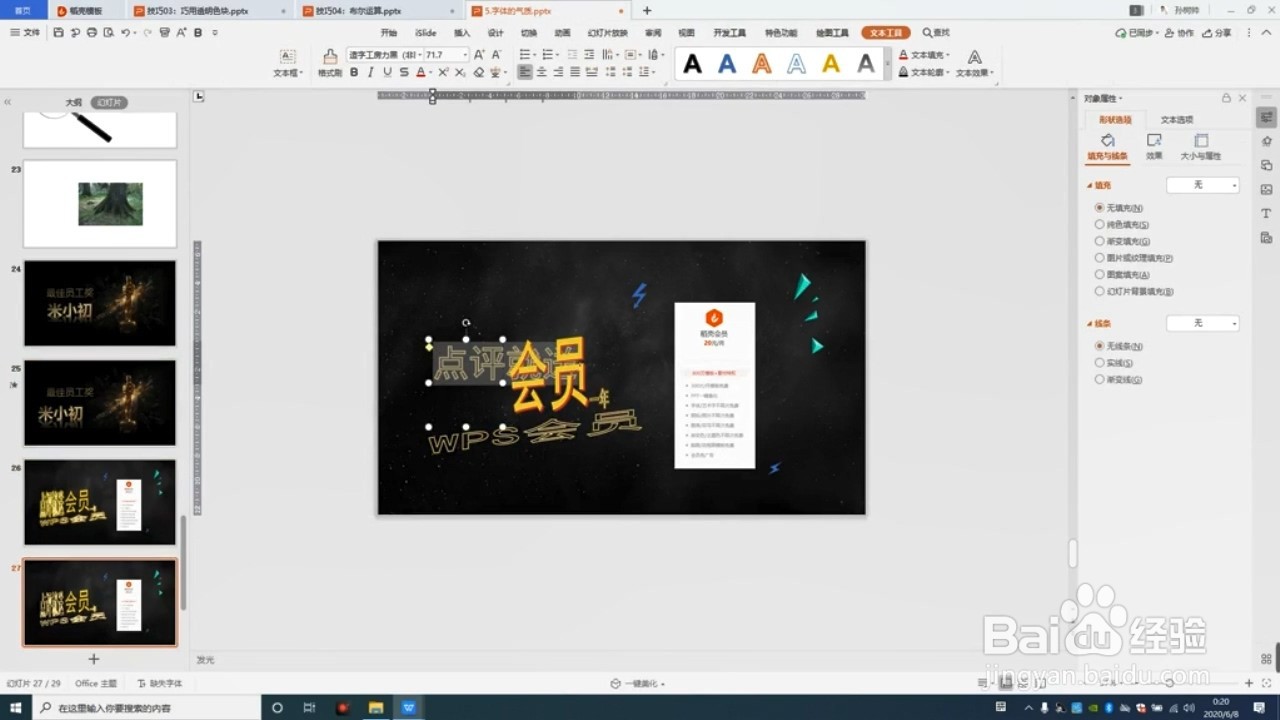Click the T text icon in right sidebar
The image size is (1280, 720).
(1266, 214)
